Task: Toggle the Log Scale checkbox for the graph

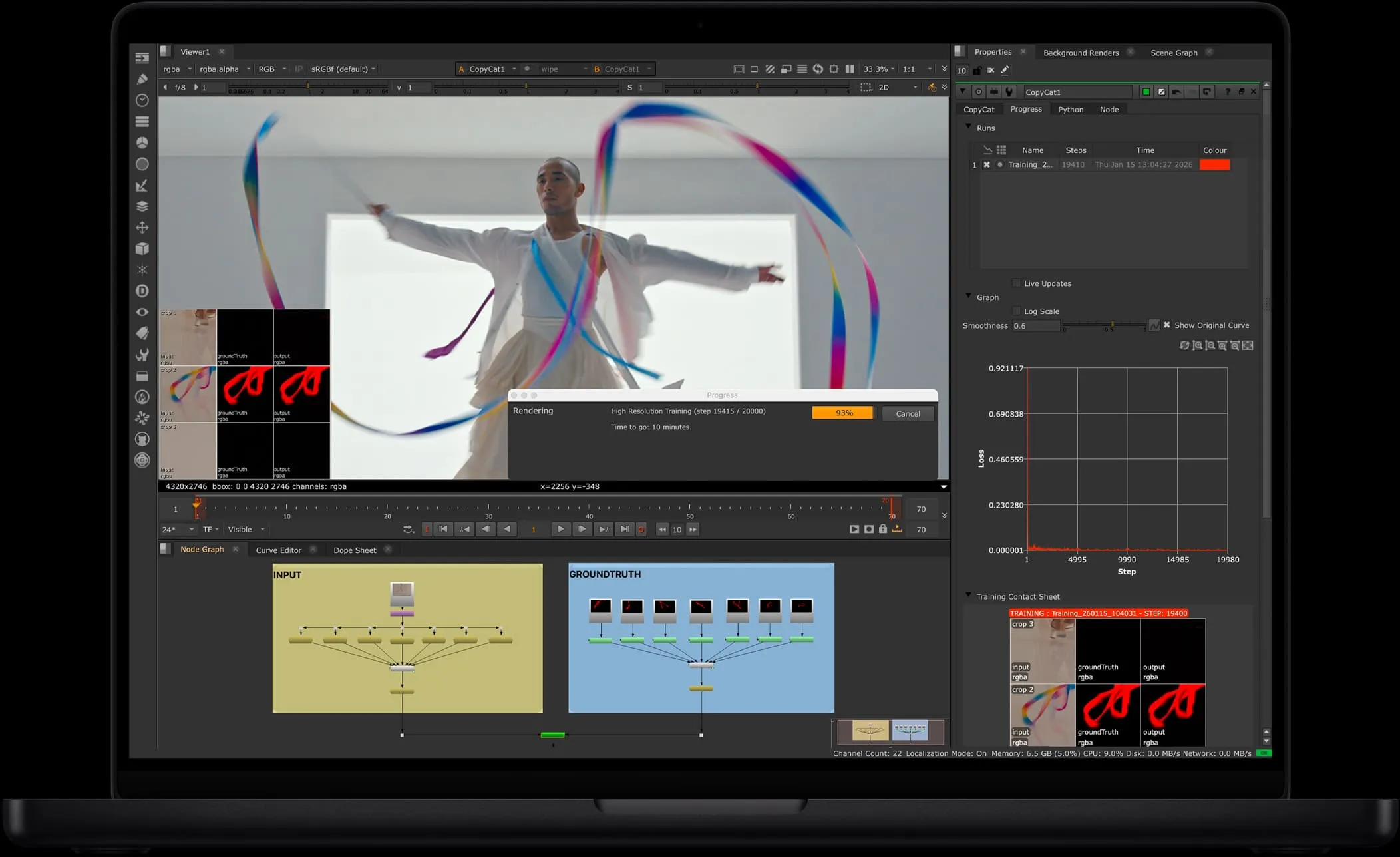Action: click(x=1016, y=311)
